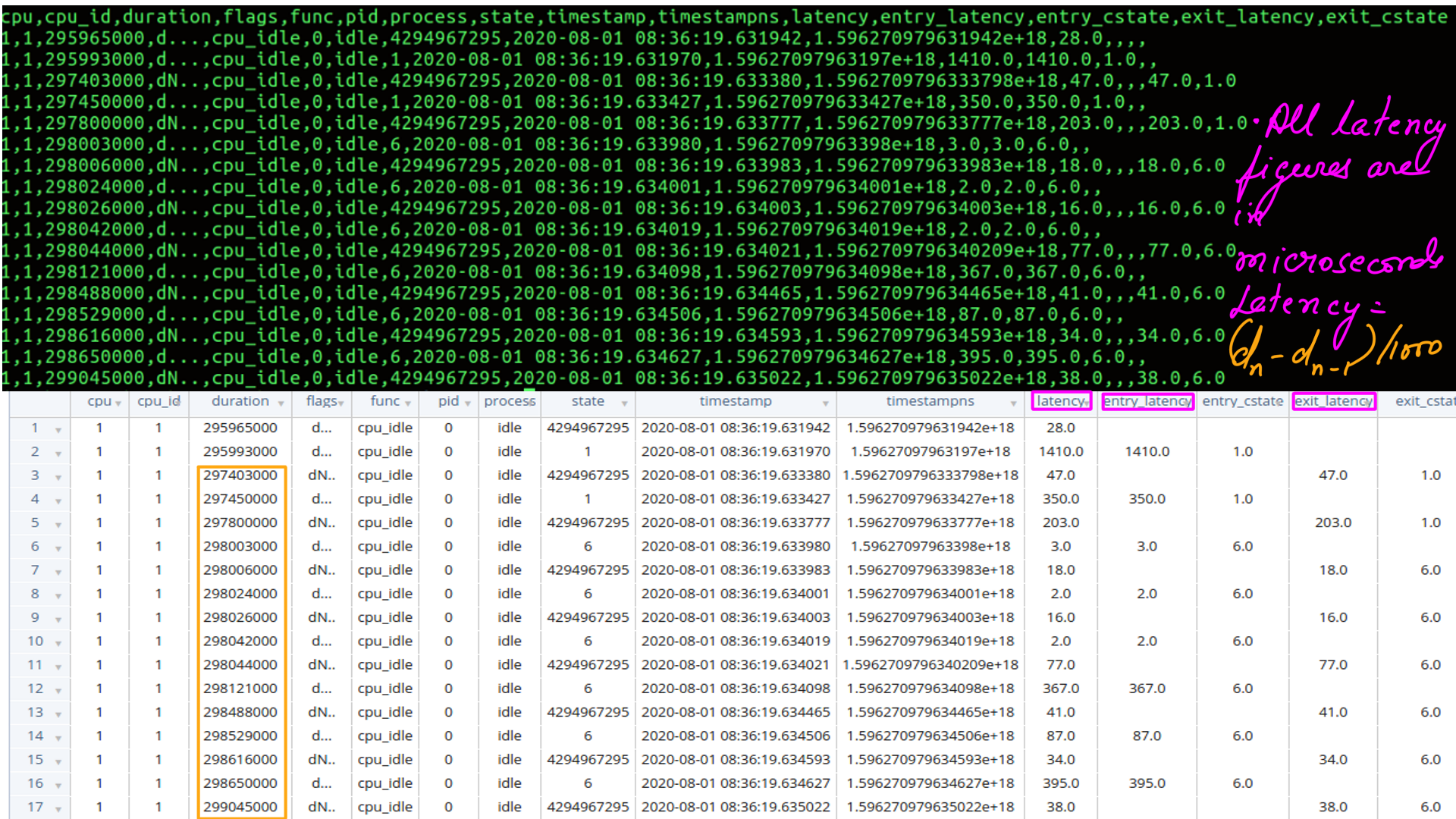Expand row 7 menu arrow

click(x=58, y=572)
